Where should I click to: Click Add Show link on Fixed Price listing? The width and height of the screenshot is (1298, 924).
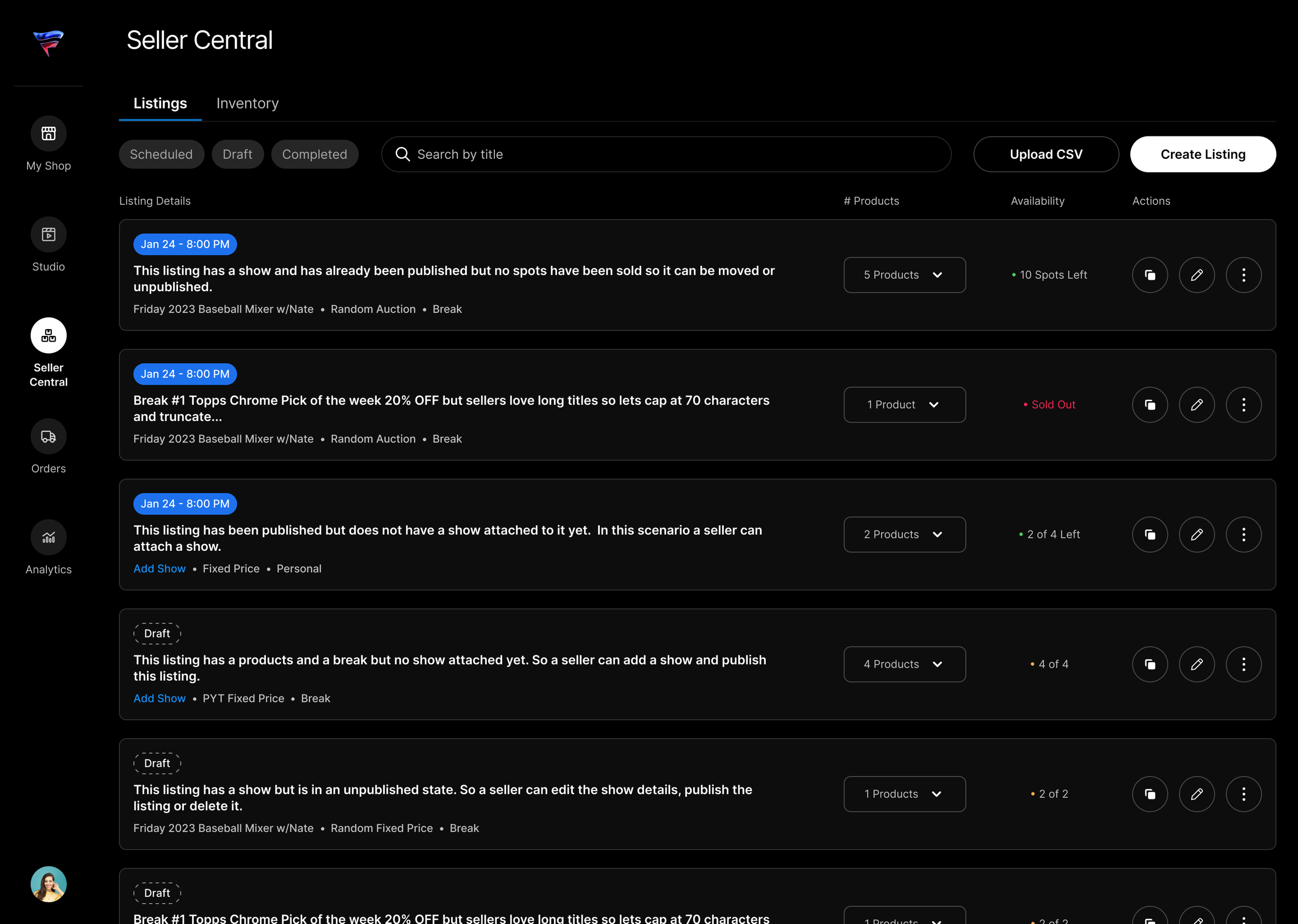pyautogui.click(x=159, y=568)
